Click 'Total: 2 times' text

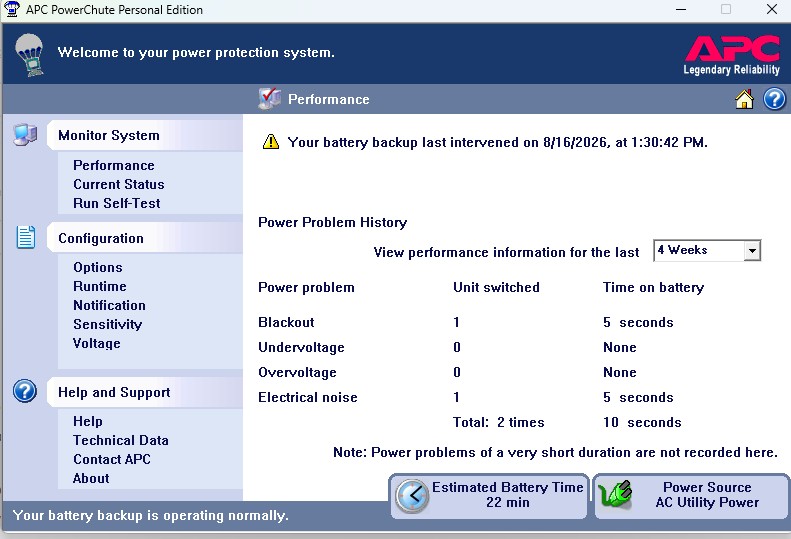[x=498, y=422]
